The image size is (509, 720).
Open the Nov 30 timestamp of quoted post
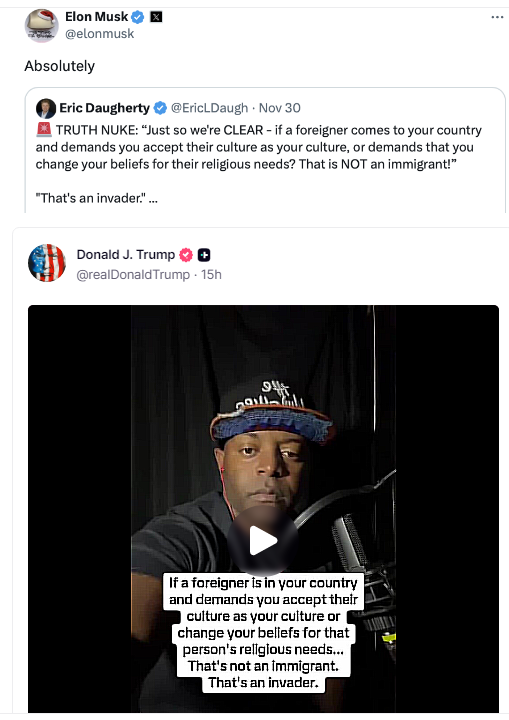pyautogui.click(x=280, y=108)
